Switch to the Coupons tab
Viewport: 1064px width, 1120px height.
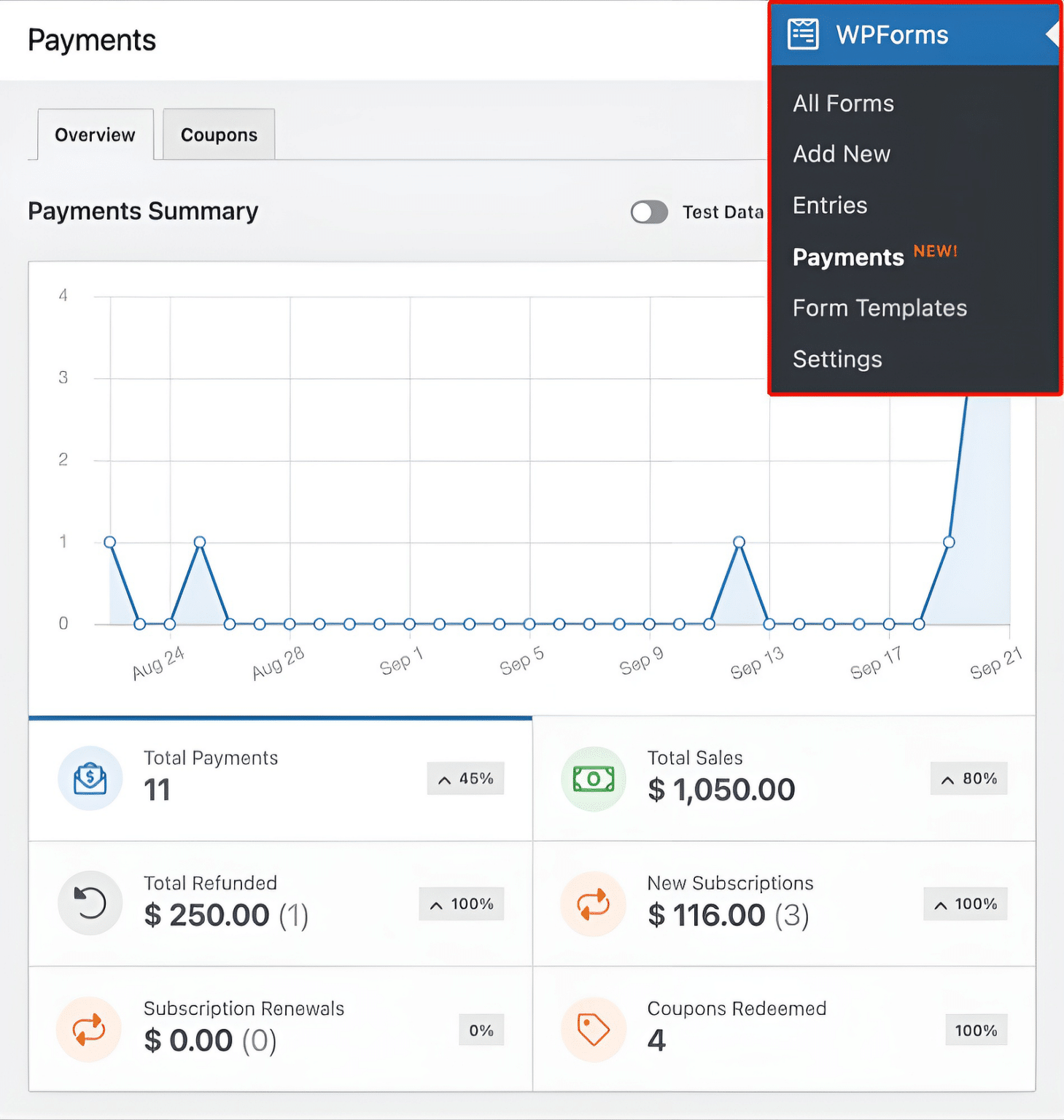218,134
